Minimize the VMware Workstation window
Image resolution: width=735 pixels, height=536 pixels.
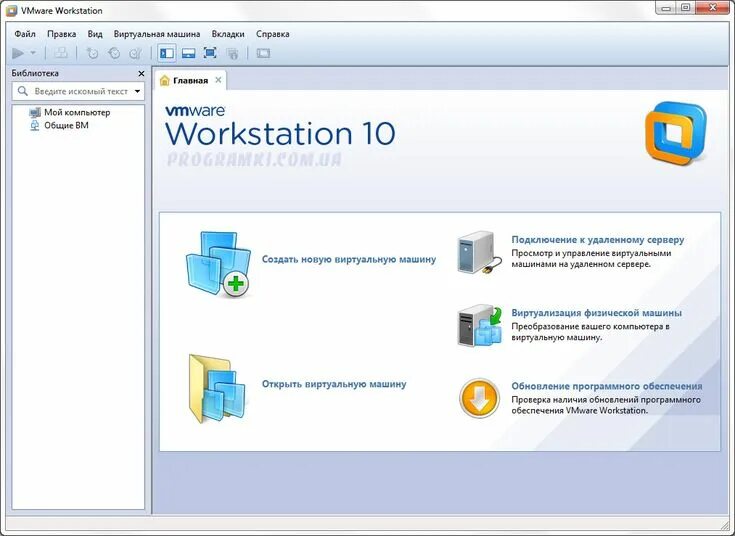(x=666, y=7)
